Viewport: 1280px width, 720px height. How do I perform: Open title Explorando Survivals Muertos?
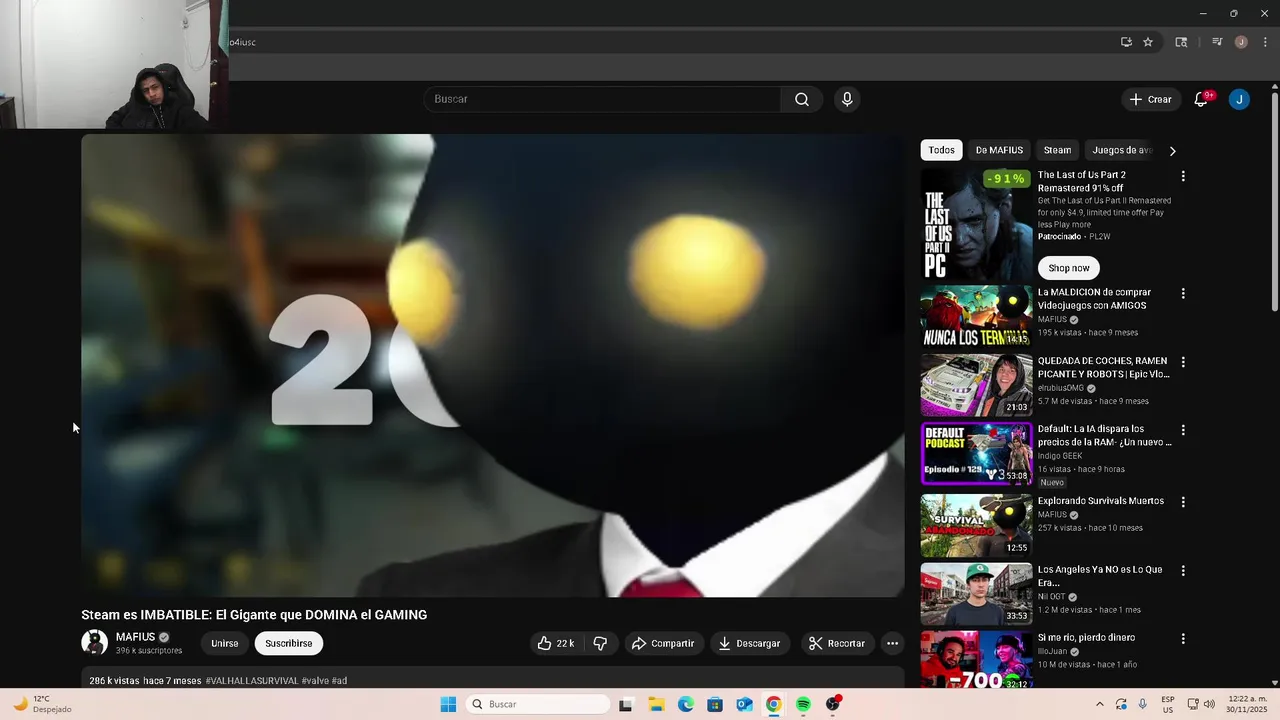(x=1101, y=501)
